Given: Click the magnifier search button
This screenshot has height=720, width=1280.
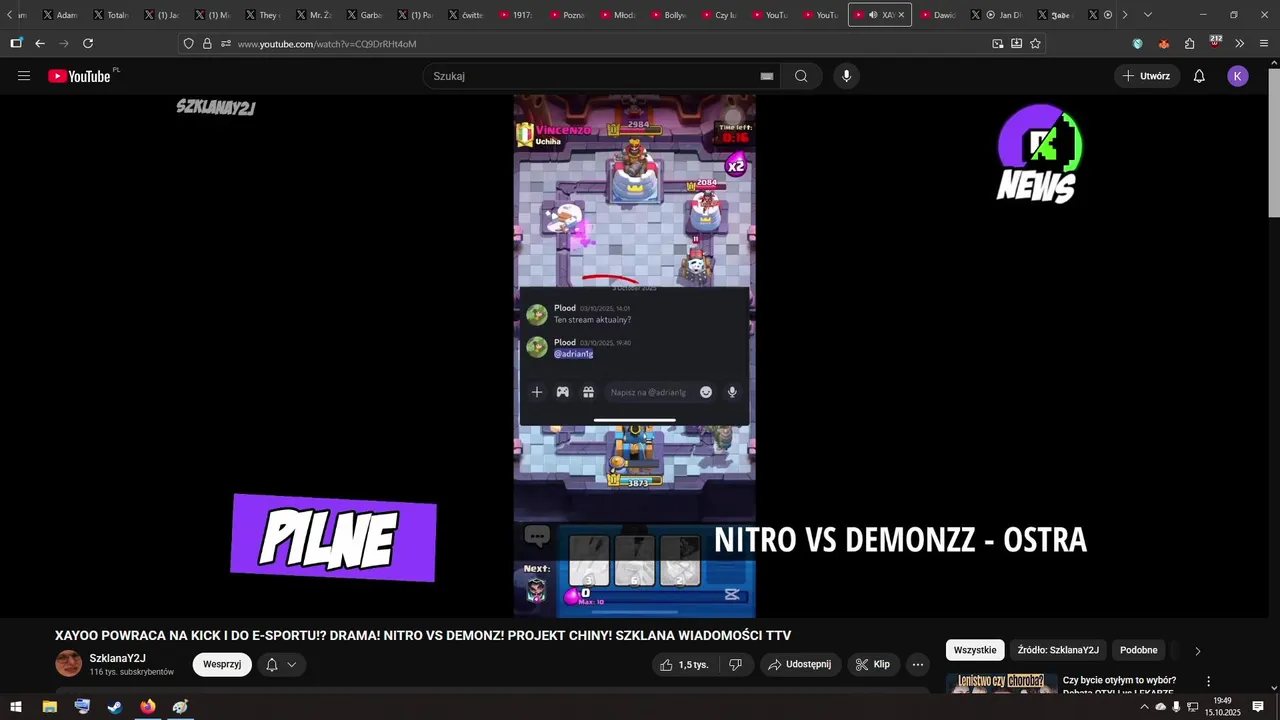Looking at the screenshot, I should click(x=801, y=76).
